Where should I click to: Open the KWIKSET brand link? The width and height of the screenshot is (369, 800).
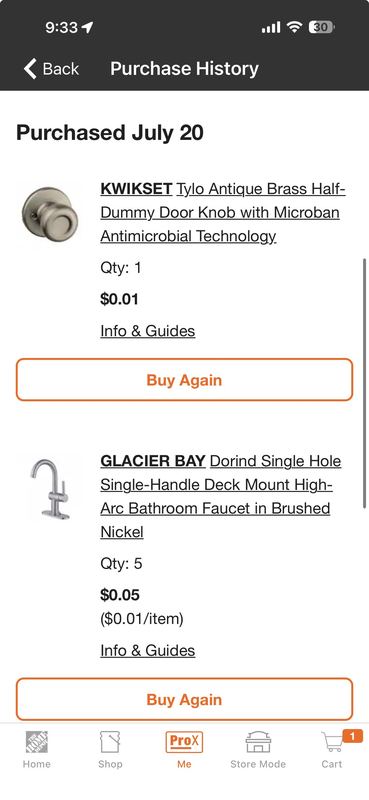[136, 189]
